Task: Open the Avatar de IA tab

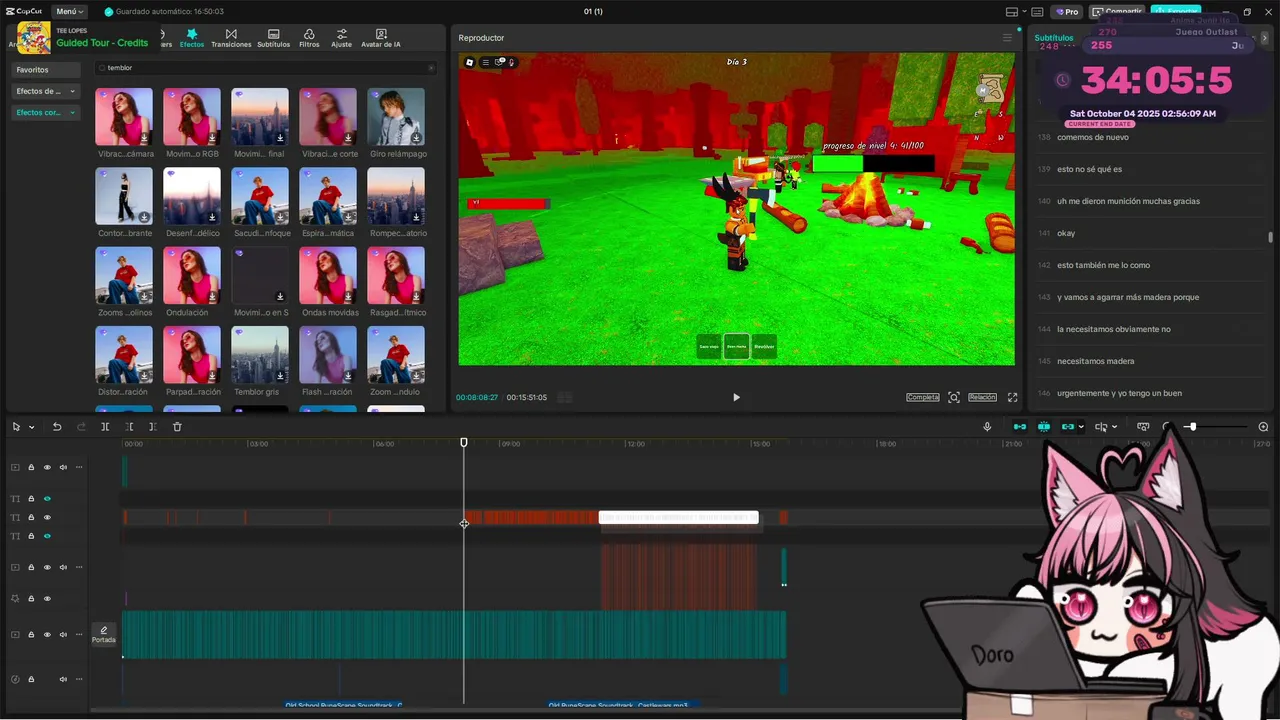Action: (380, 38)
